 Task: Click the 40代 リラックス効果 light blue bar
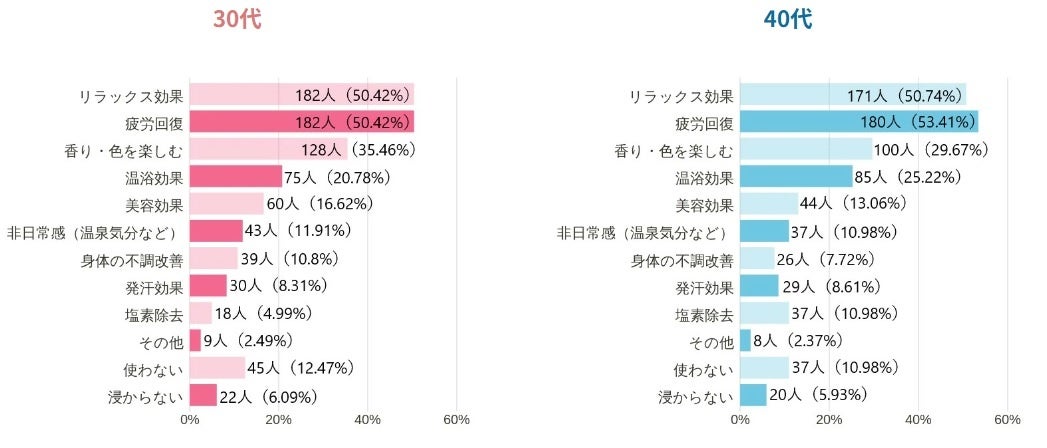[x=790, y=96]
